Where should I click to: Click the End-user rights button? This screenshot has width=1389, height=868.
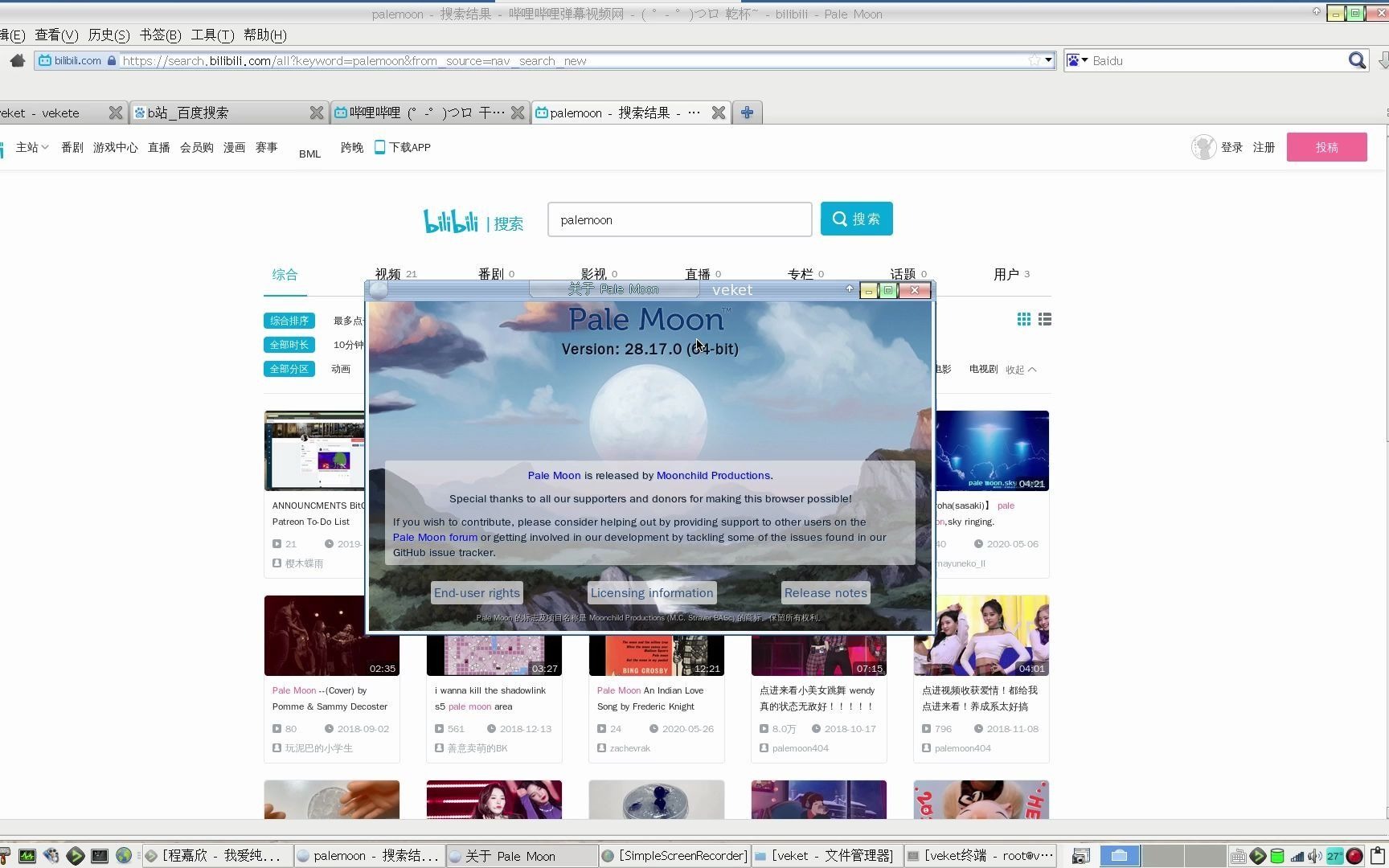pos(477,593)
